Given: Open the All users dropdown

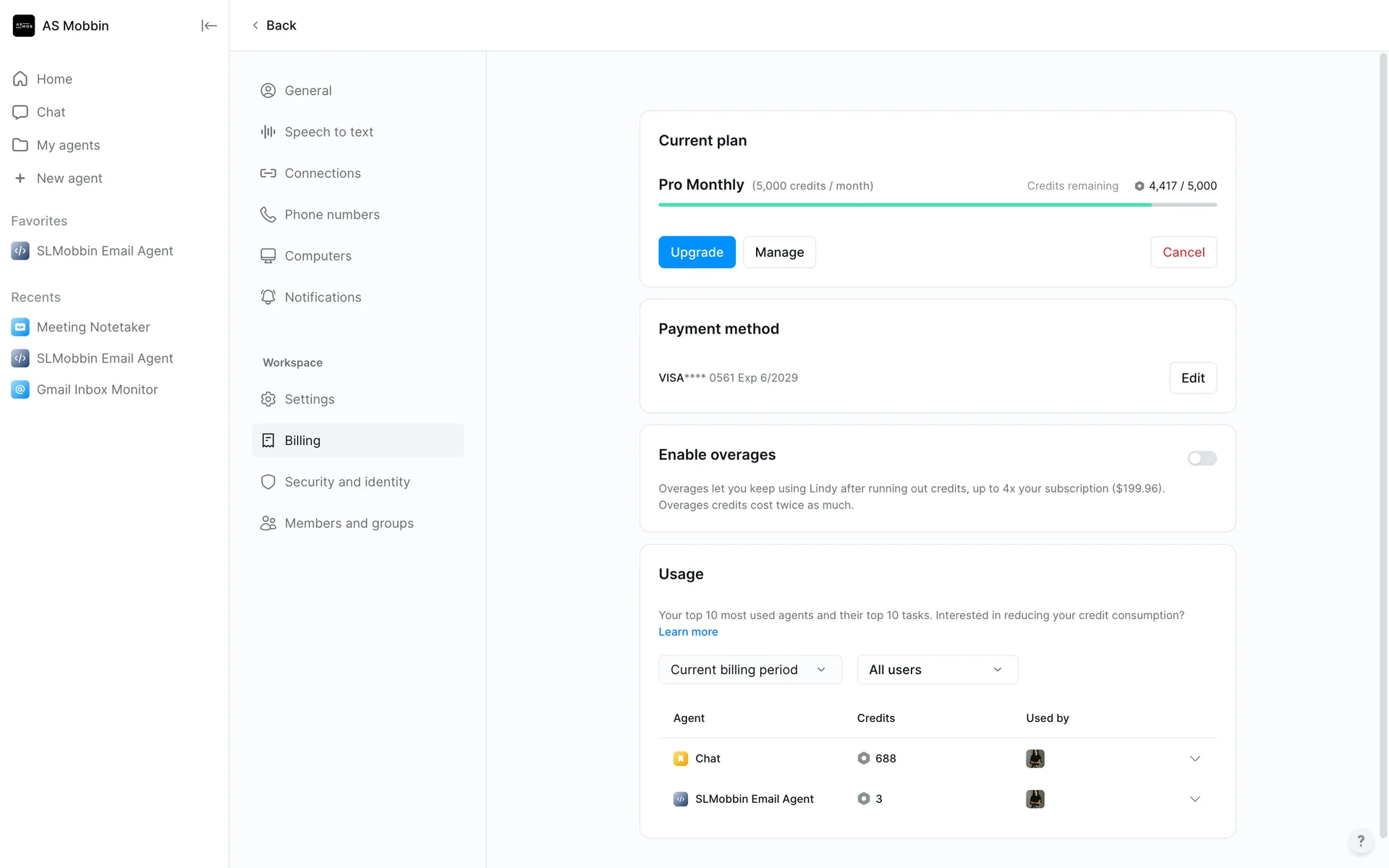Looking at the screenshot, I should (937, 670).
